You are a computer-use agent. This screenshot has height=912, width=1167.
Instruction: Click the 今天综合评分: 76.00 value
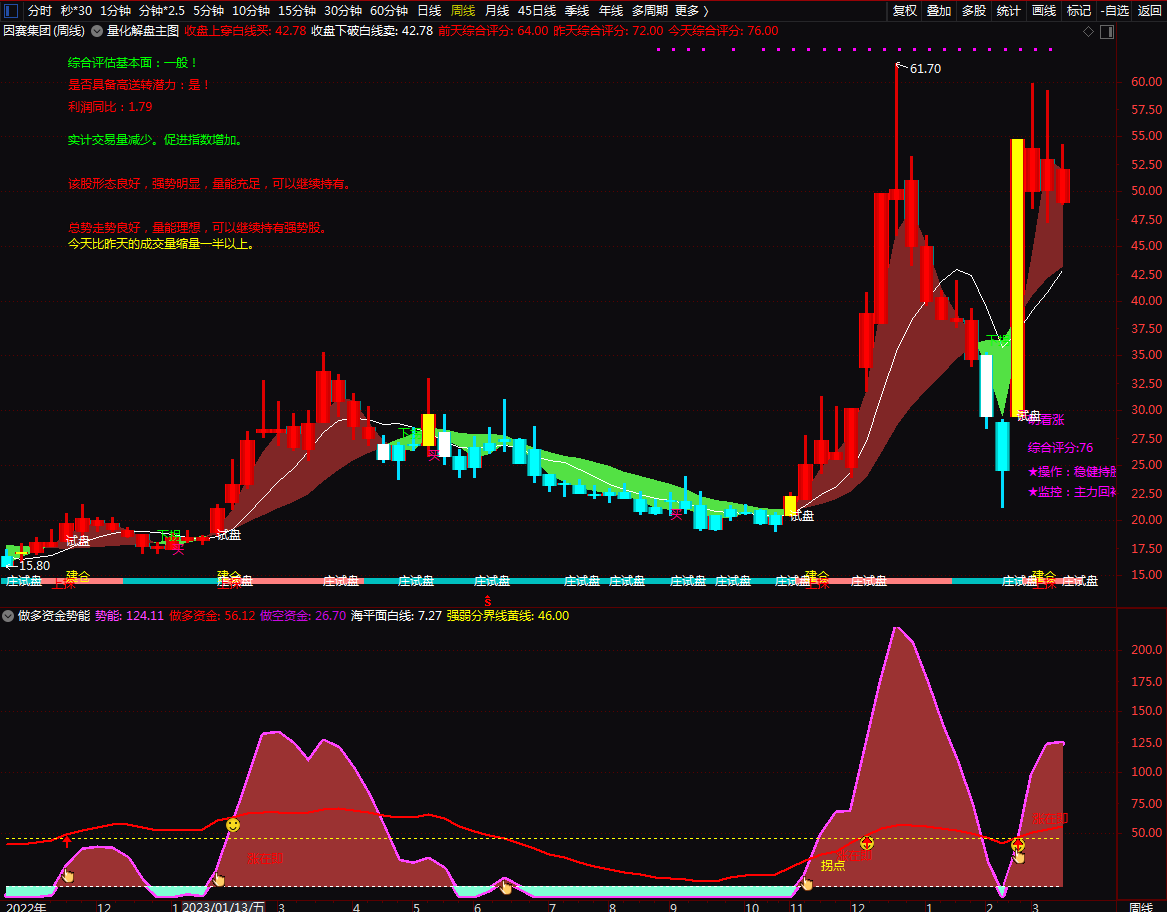(723, 31)
